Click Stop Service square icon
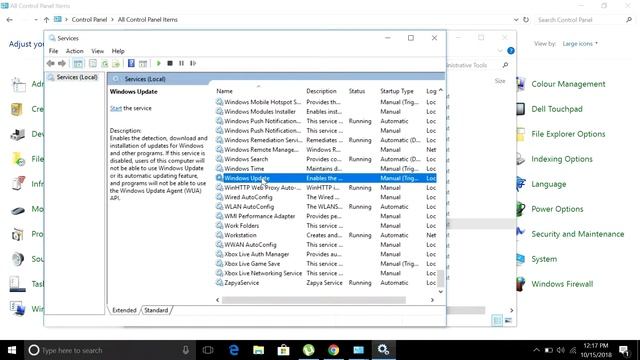Screen dimensions: 640x360 170,63
